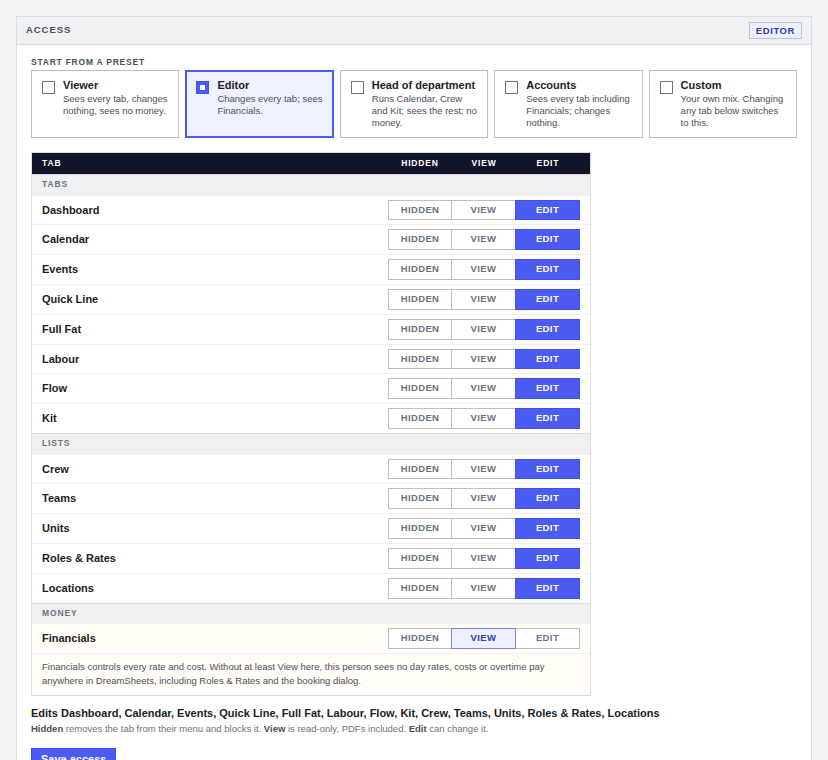Choose Edit for Roles & Rates
Viewport: 828px width, 760px height.
[547, 558]
